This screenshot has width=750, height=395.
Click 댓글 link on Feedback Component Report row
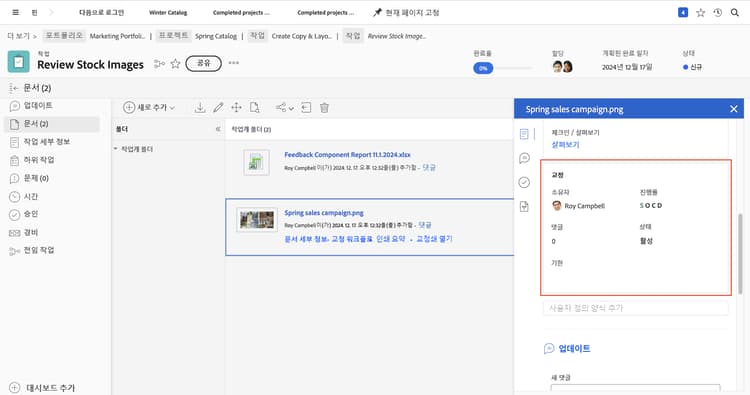coord(429,167)
